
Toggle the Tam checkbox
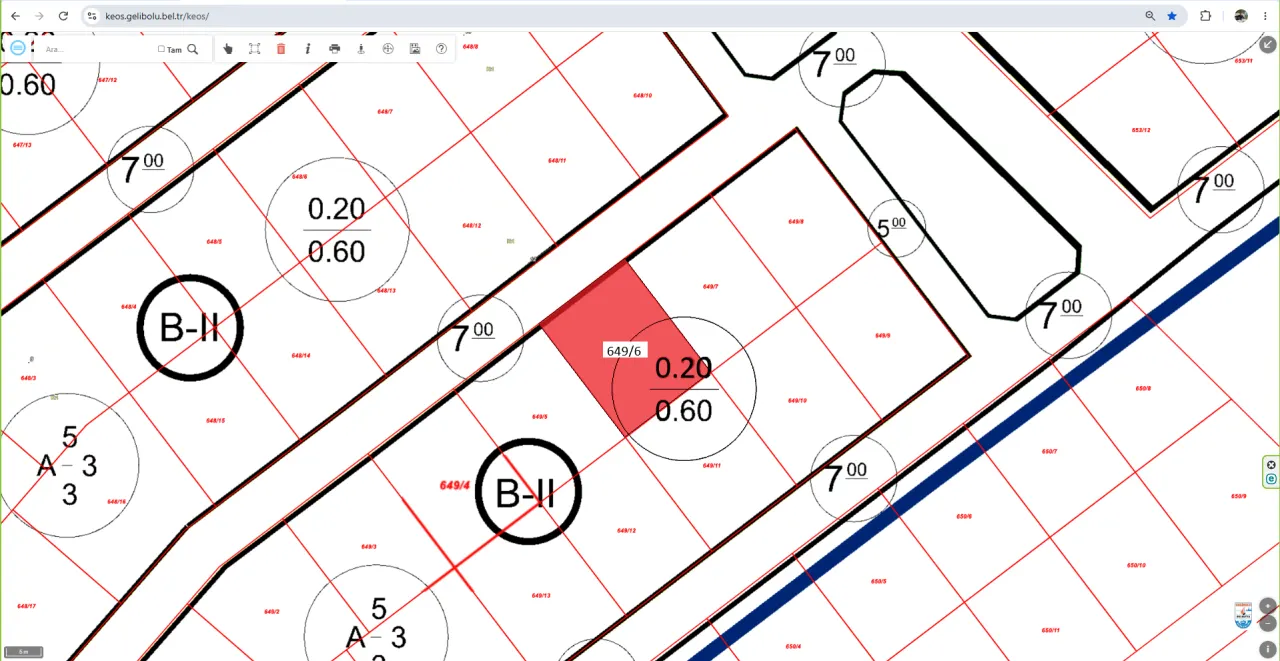[x=161, y=49]
